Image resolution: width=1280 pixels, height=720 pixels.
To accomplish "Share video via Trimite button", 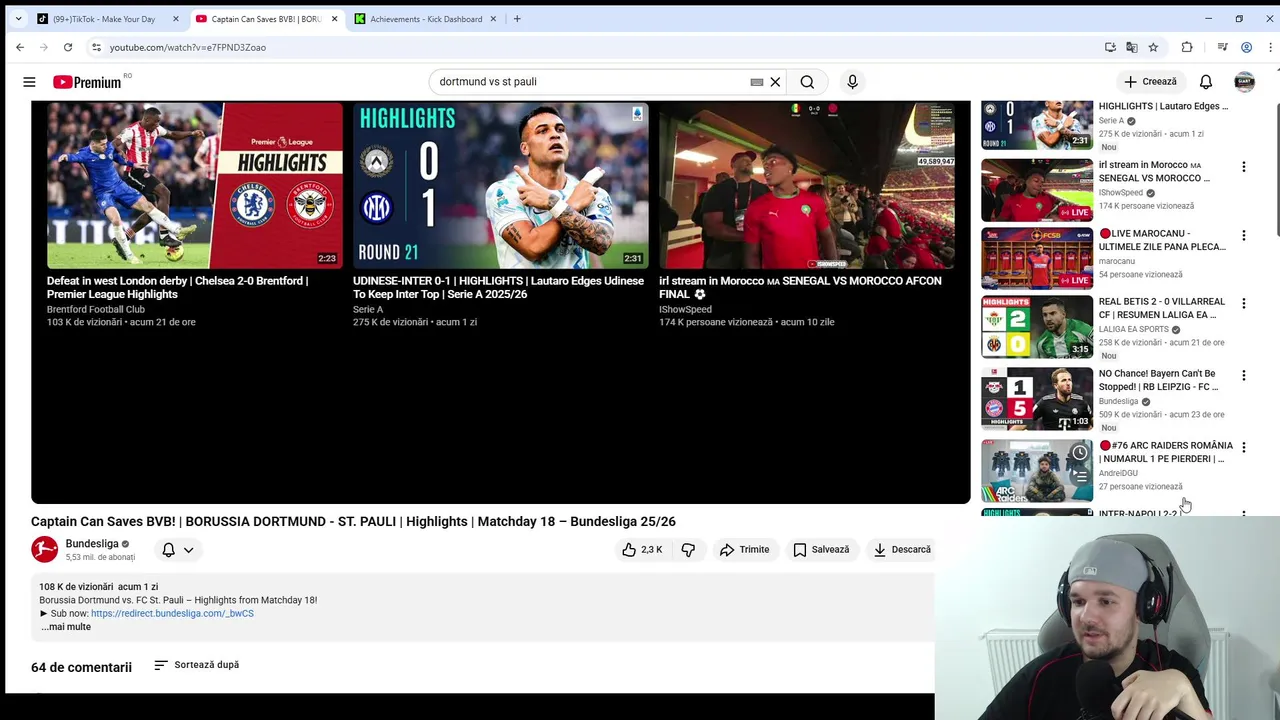I will [745, 549].
